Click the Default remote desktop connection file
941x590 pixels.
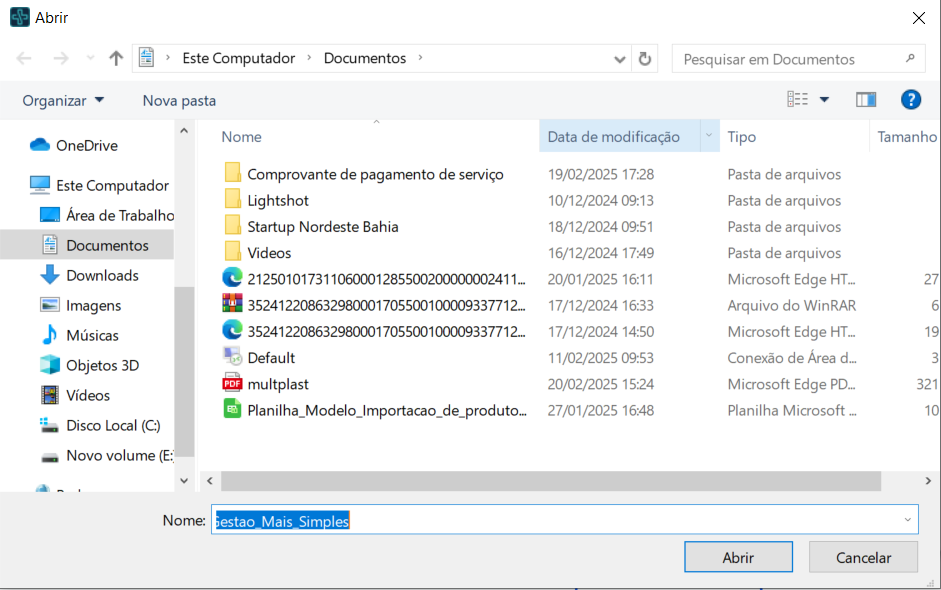click(270, 358)
